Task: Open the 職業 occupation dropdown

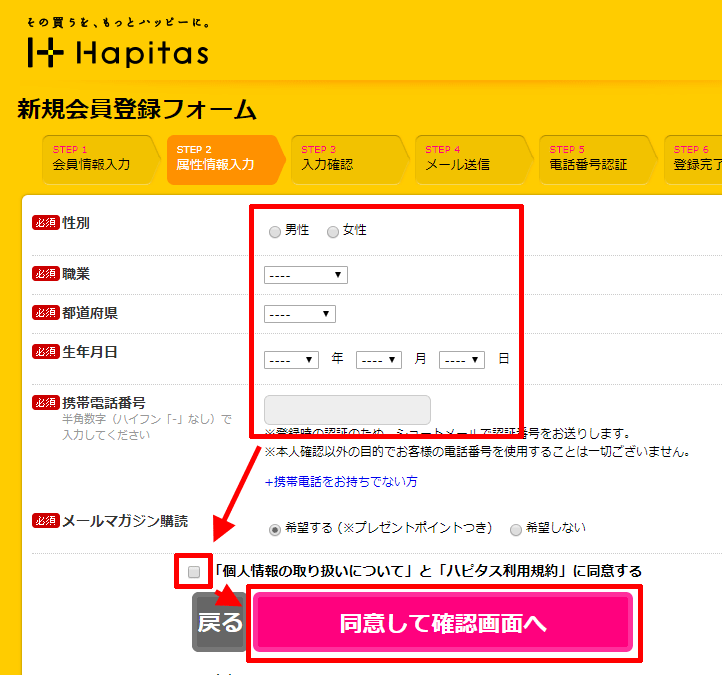Action: [x=306, y=275]
